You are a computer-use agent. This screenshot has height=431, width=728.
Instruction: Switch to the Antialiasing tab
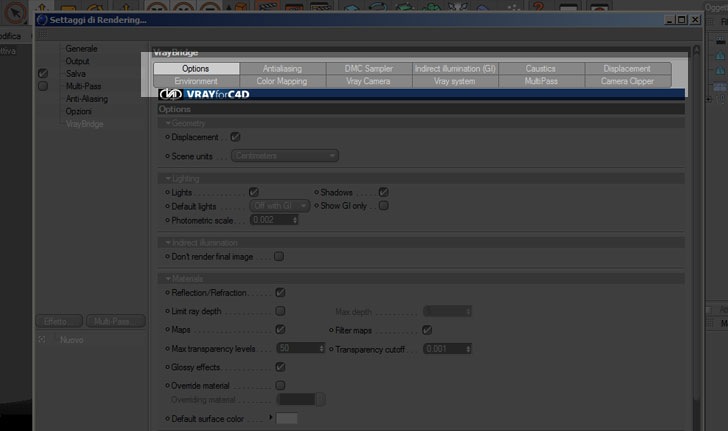click(x=282, y=69)
